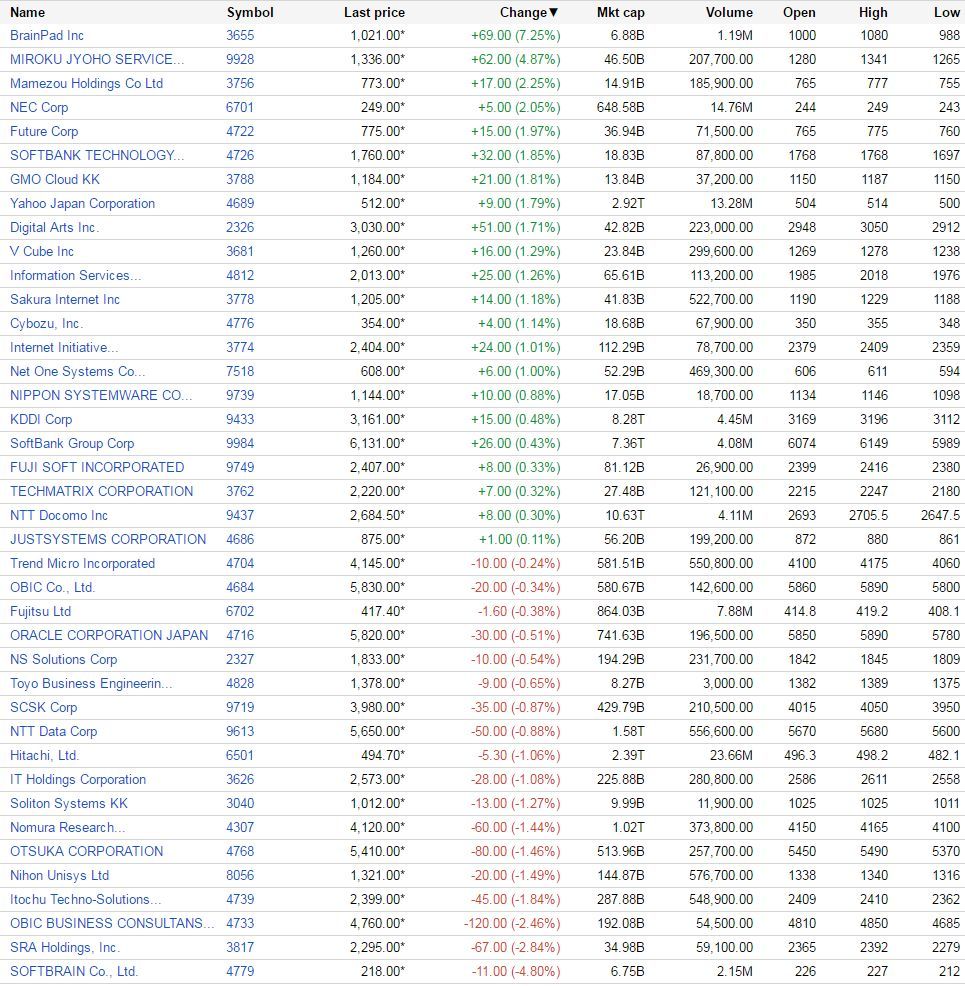
Task: Click the Change column sort arrow header
Action: [529, 12]
